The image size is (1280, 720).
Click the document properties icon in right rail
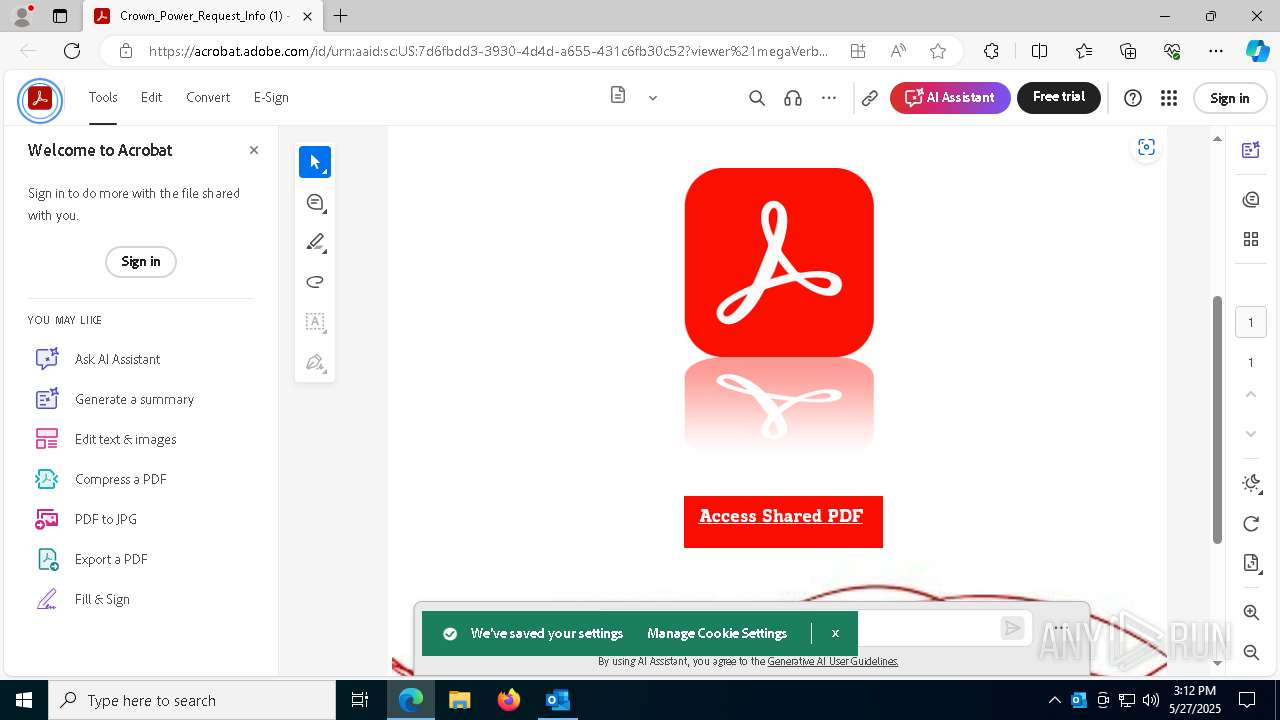pyautogui.click(x=1251, y=564)
